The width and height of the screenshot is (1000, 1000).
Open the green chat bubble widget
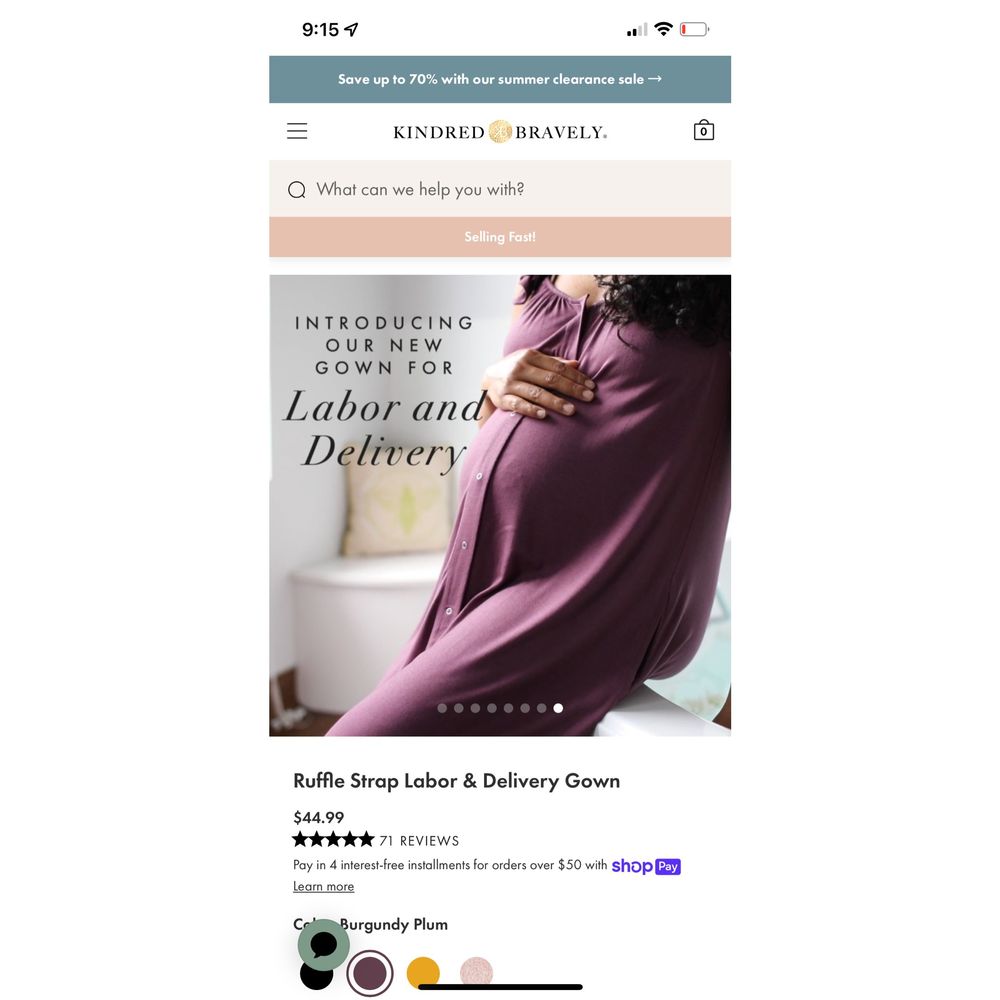click(323, 945)
